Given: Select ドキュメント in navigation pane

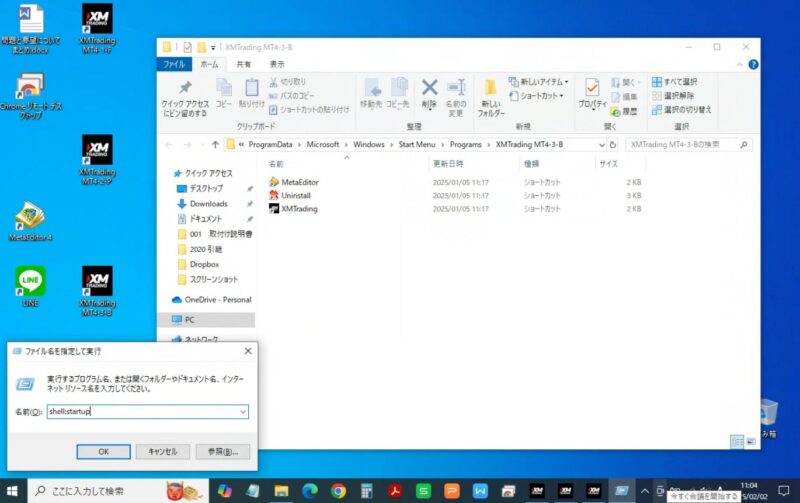Looking at the screenshot, I should (206, 219).
